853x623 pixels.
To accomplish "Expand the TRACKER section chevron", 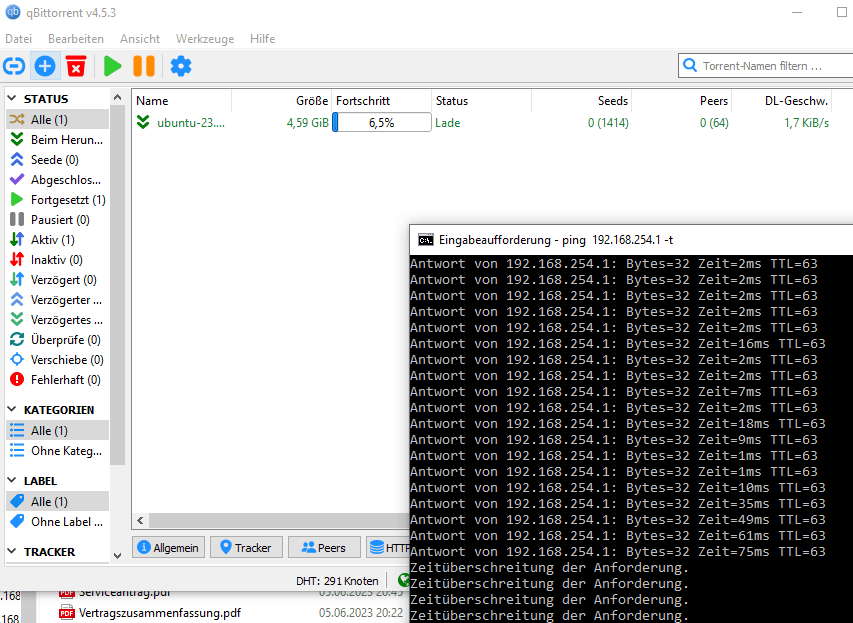I will (13, 552).
